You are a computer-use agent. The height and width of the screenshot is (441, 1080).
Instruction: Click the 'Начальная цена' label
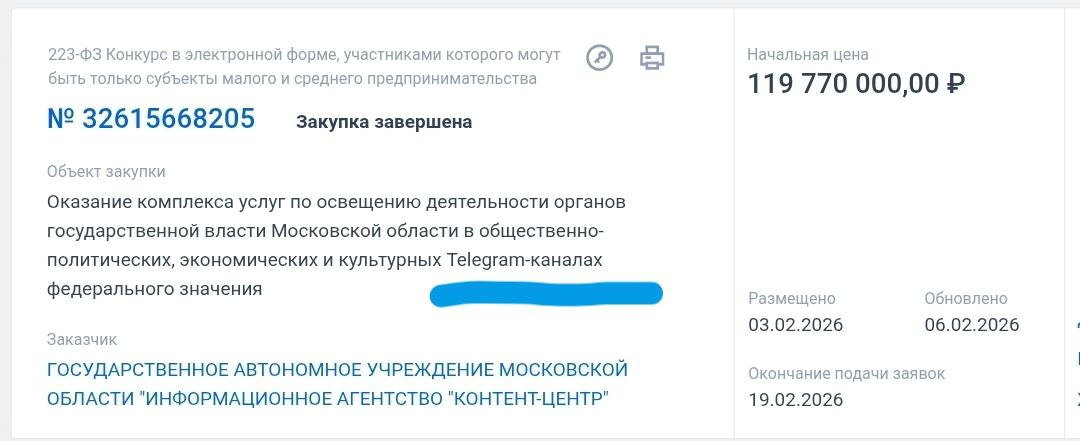(808, 54)
